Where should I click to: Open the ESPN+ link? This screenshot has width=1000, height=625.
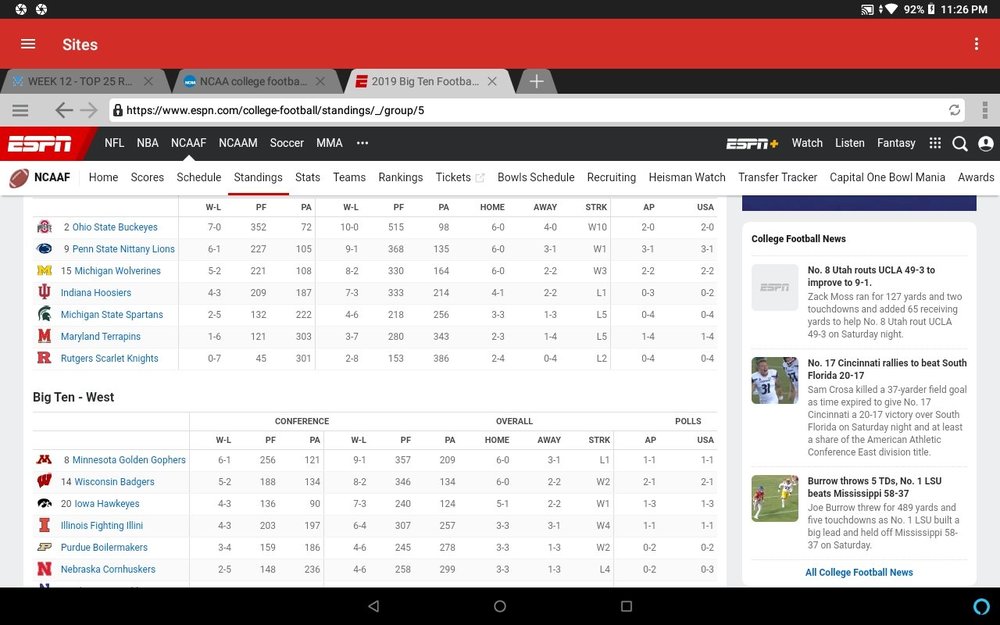coord(752,143)
